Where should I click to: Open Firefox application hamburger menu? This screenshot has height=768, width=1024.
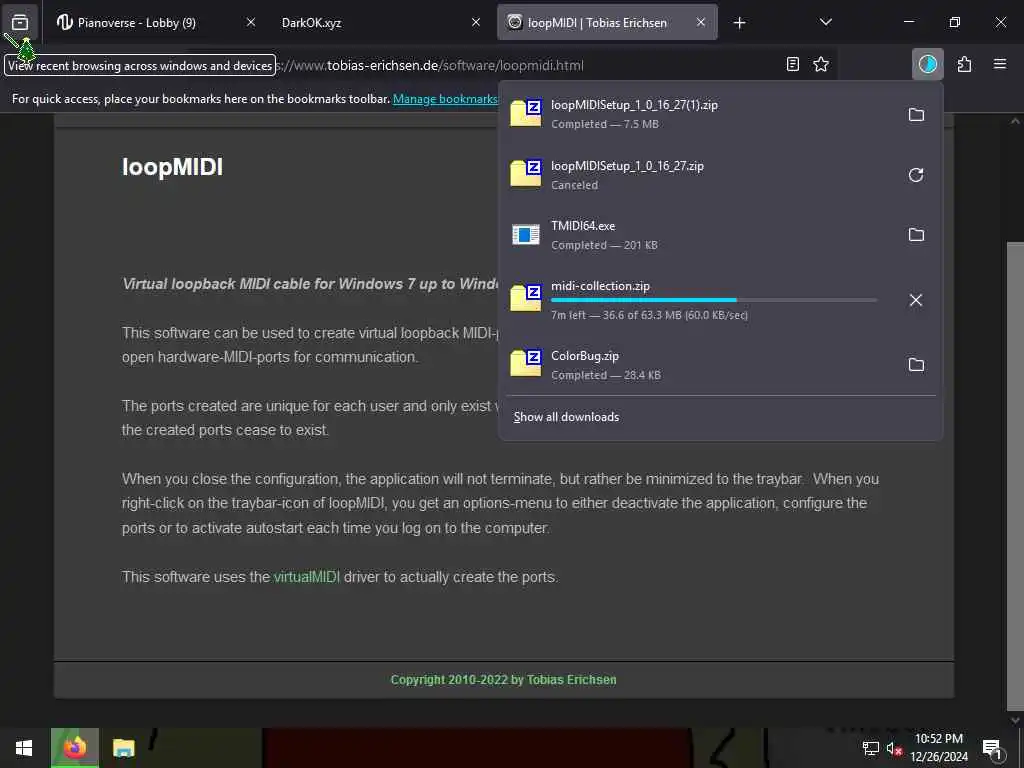[1000, 64]
